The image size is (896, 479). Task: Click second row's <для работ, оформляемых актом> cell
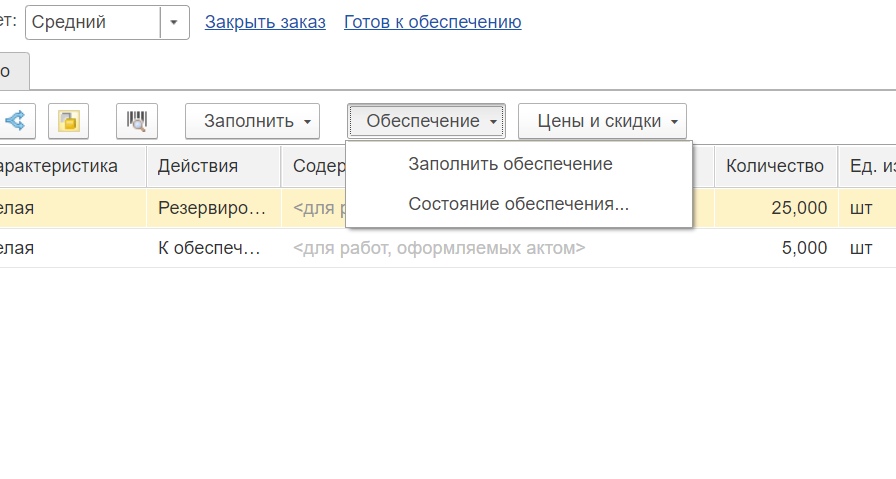coord(440,248)
